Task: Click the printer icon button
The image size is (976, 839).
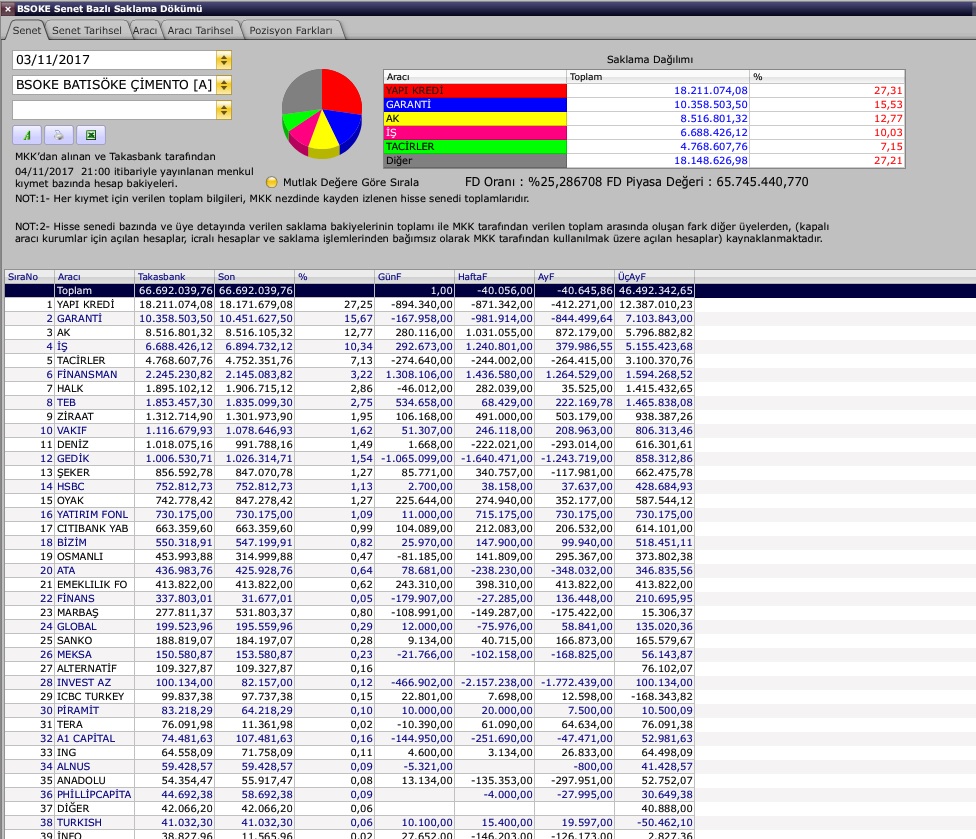Action: coord(59,135)
